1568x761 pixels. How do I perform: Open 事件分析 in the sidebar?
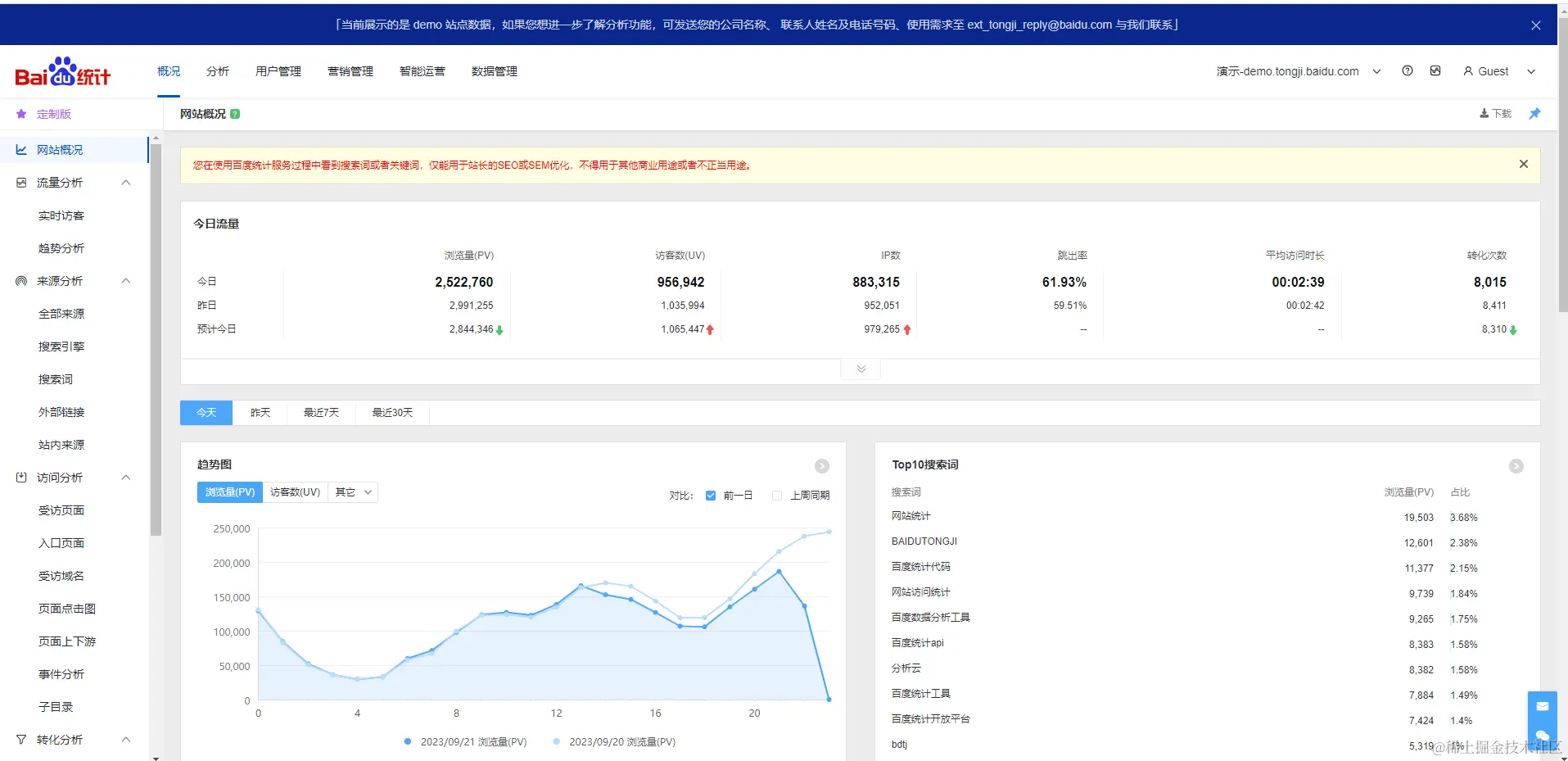tap(61, 674)
